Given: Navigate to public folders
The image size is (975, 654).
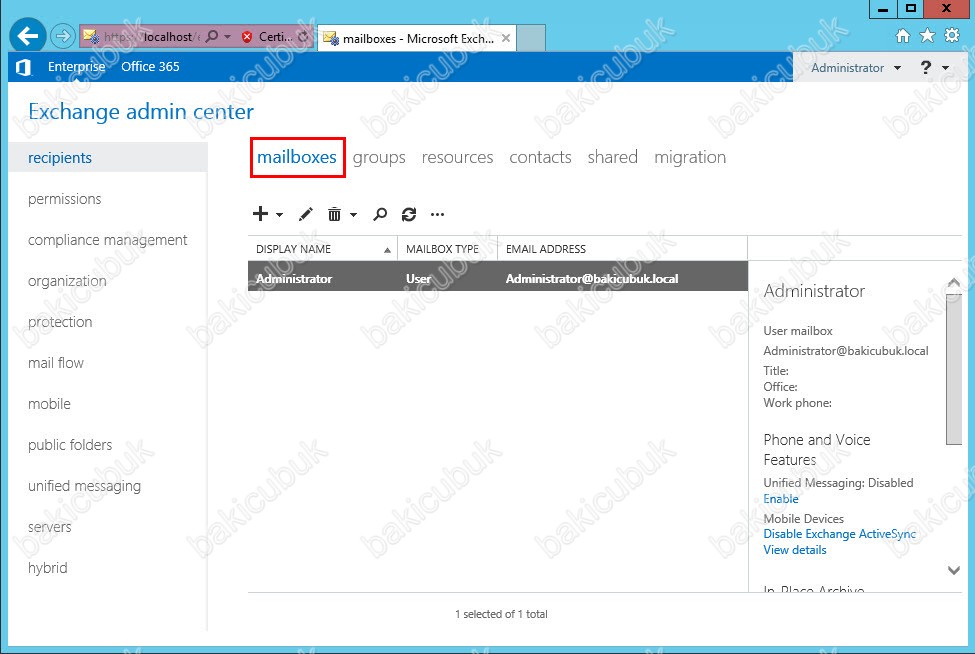Looking at the screenshot, I should (70, 445).
